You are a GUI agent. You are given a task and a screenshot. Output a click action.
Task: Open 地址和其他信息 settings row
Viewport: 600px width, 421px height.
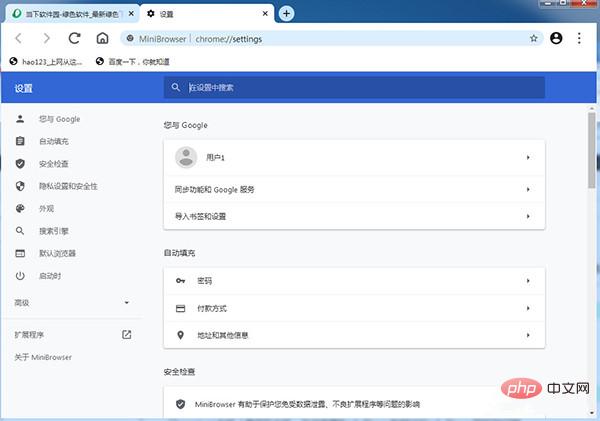(354, 335)
